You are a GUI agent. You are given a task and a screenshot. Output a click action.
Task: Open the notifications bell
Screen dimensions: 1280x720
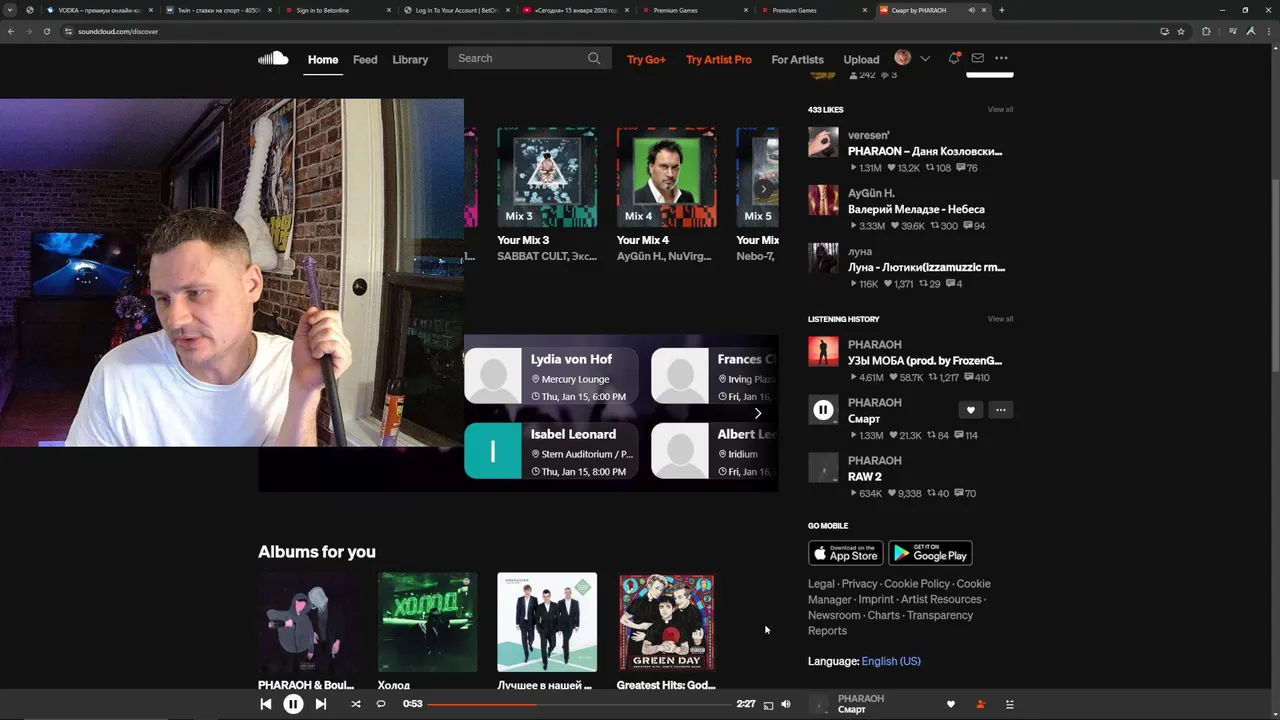pyautogui.click(x=954, y=59)
